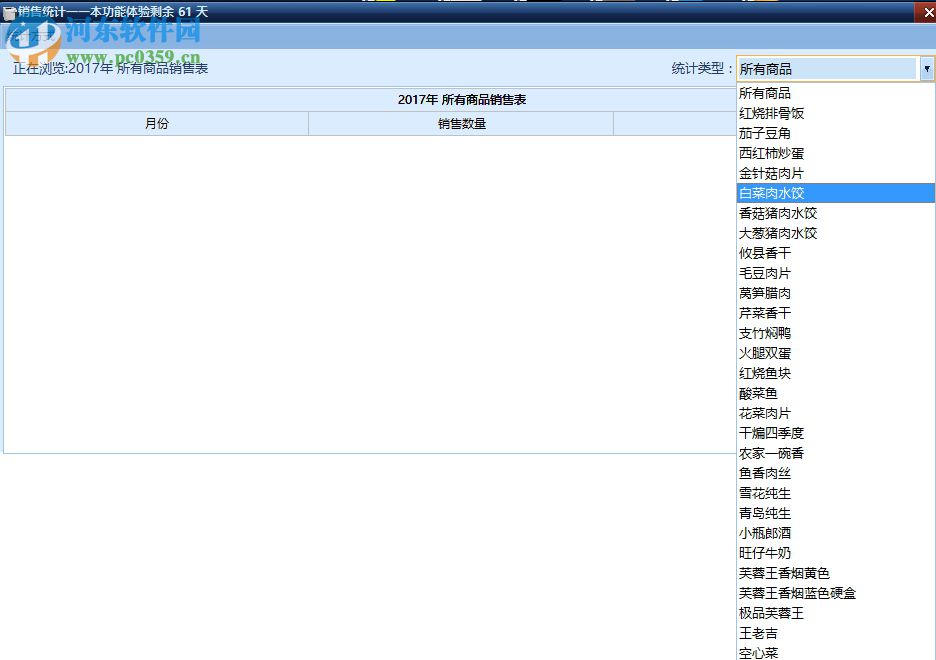Pick 西红柿炒蛋 from the dropdown
The width and height of the screenshot is (936, 660).
pyautogui.click(x=836, y=153)
